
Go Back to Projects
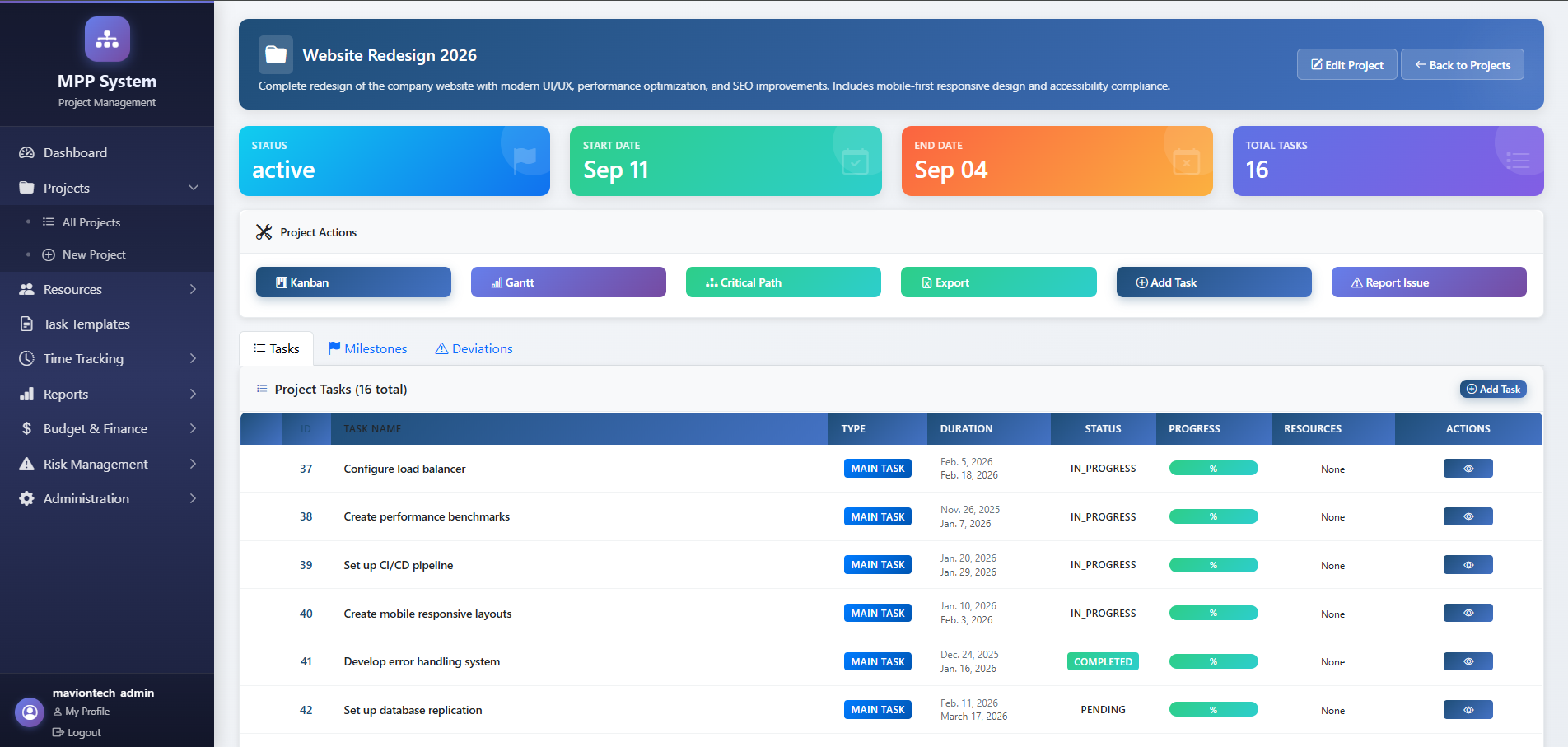tap(1463, 64)
